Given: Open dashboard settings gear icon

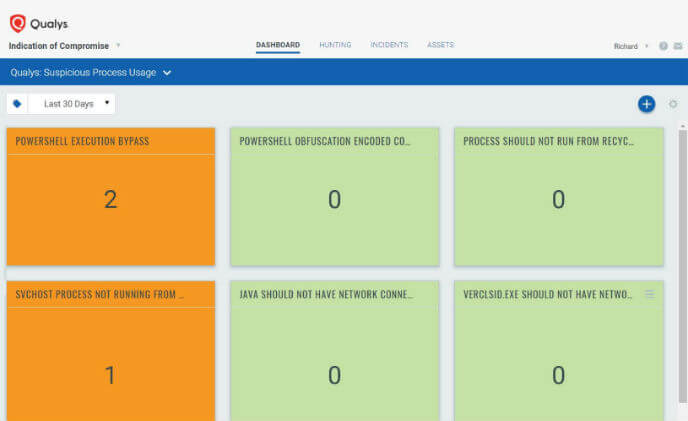Looking at the screenshot, I should [x=673, y=104].
